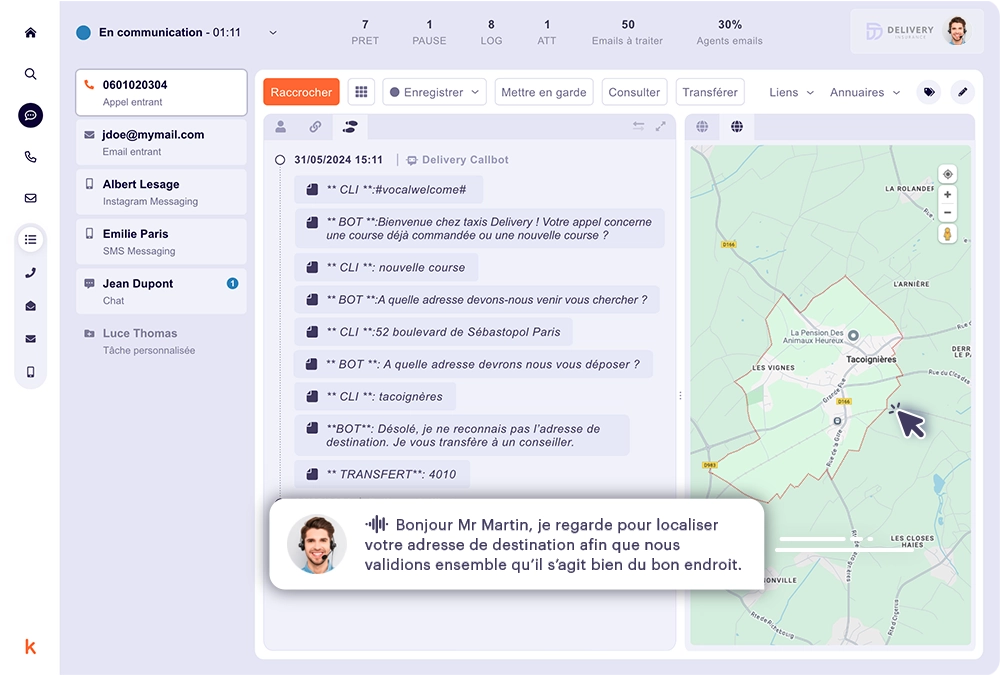Click the agent photo in speech popup
This screenshot has height=676, width=1000.
point(316,545)
